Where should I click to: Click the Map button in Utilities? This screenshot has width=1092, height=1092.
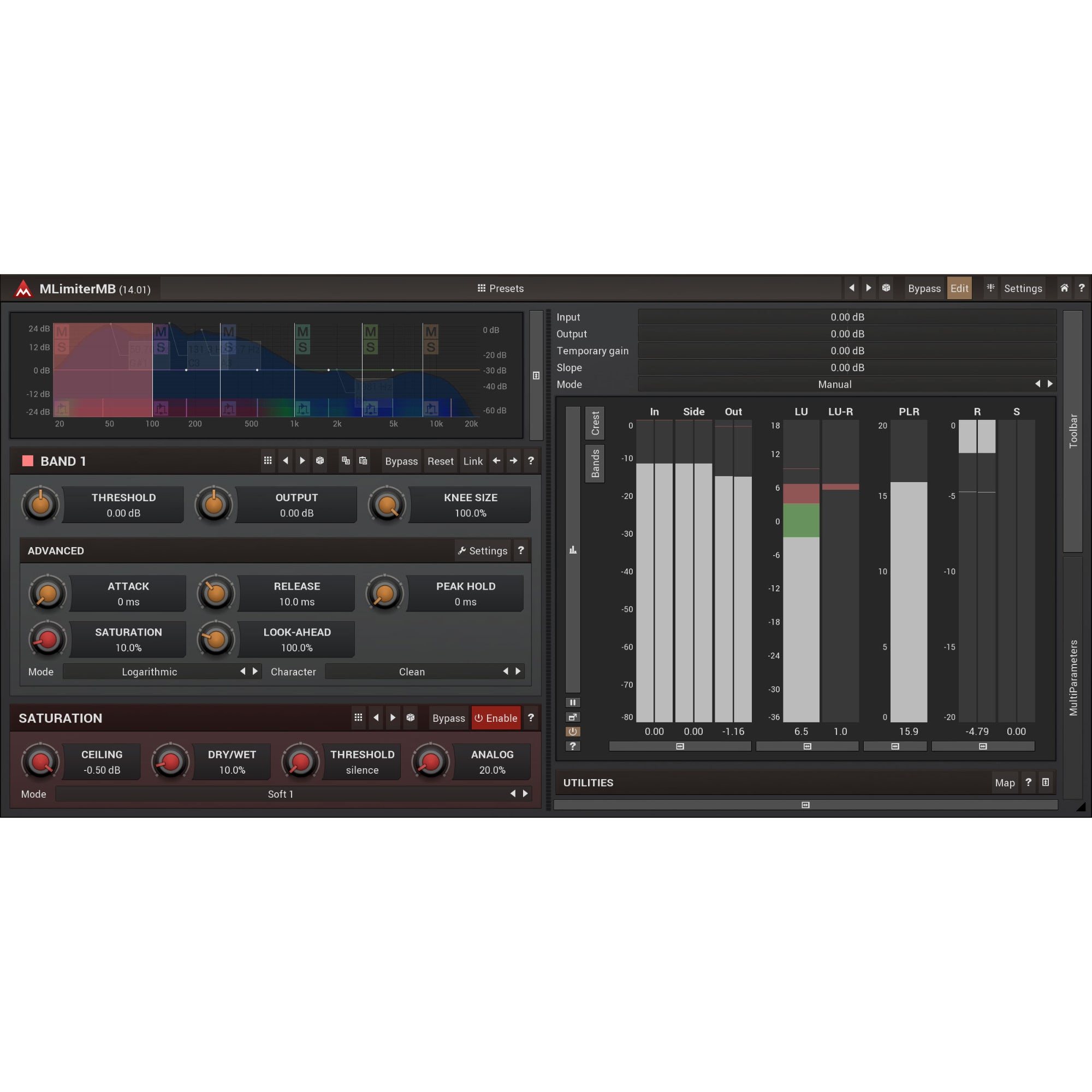1005,783
